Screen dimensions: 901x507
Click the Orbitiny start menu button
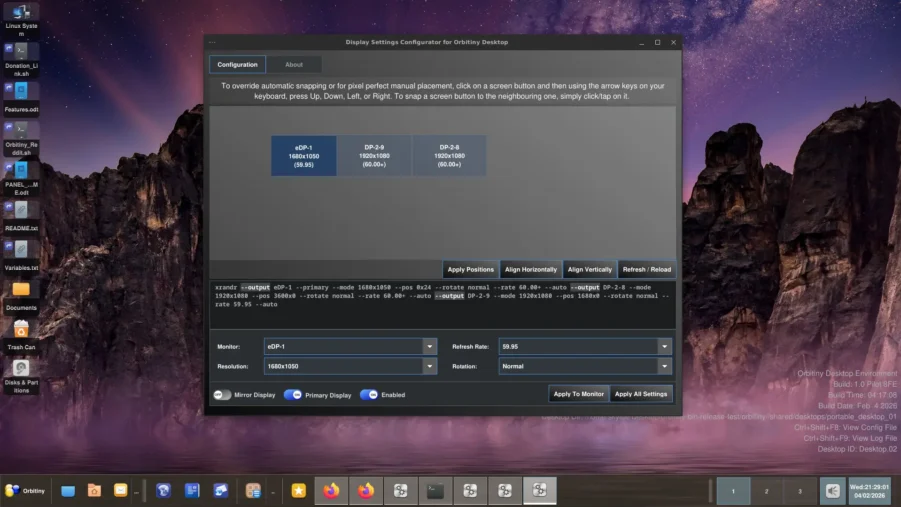25,490
